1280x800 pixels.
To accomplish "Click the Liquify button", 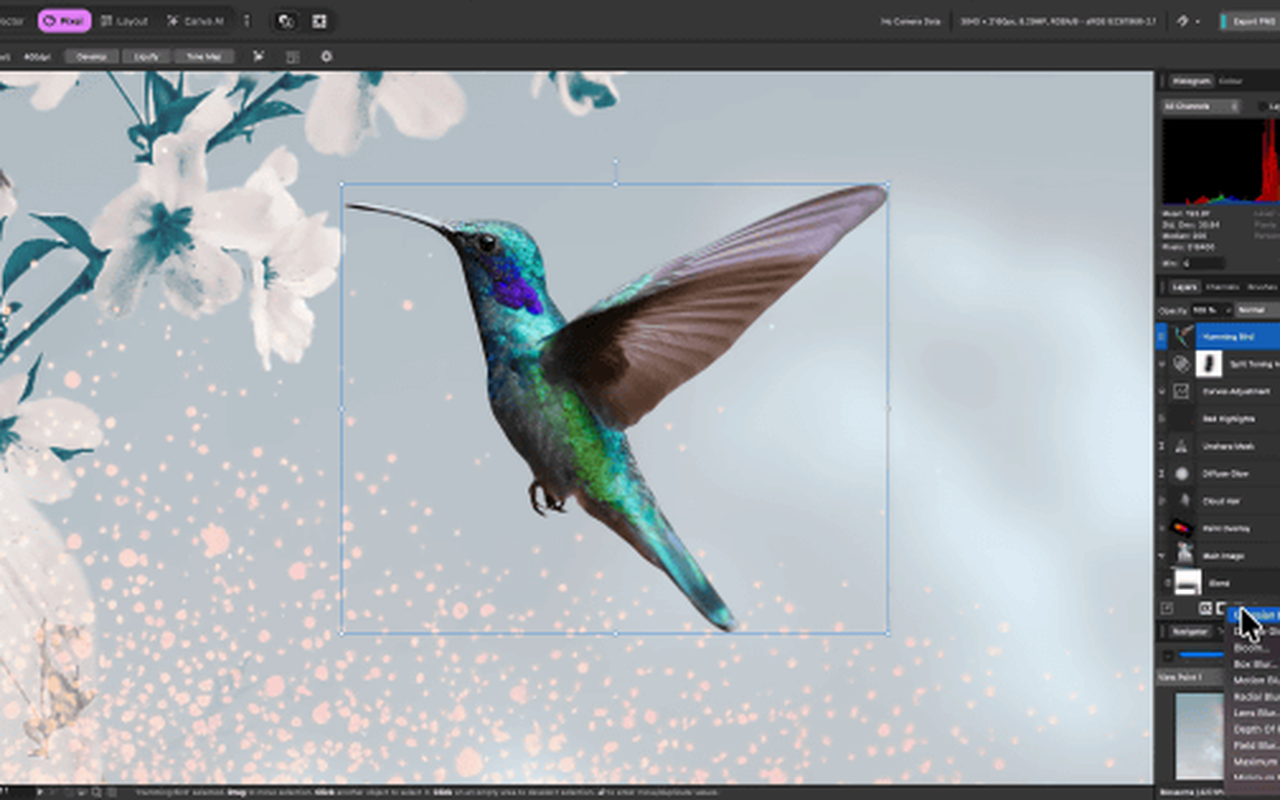I will click(146, 57).
